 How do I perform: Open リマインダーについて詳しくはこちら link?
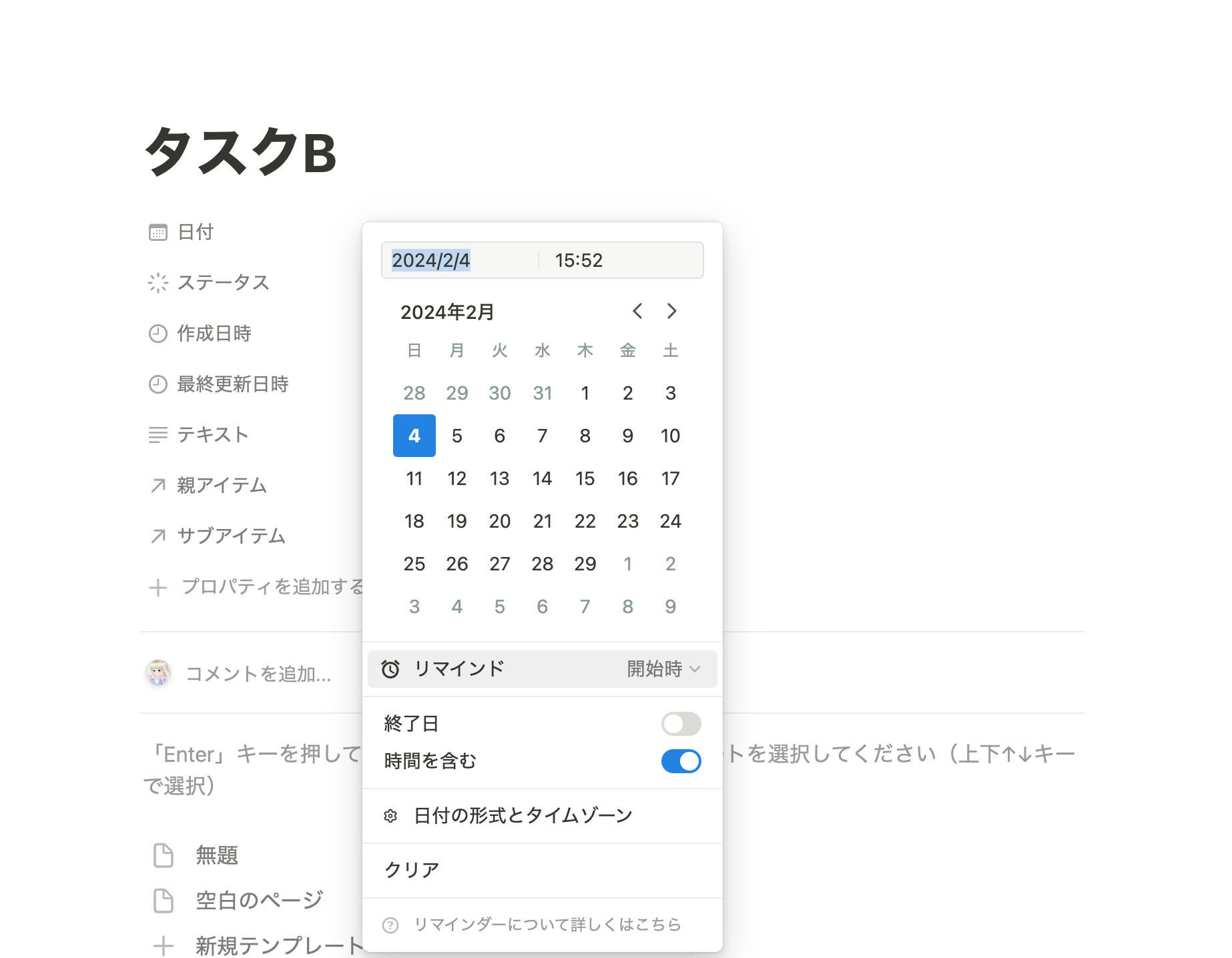tap(547, 925)
